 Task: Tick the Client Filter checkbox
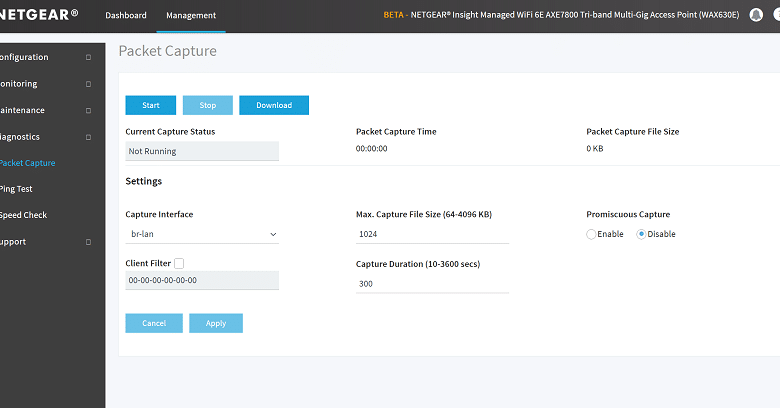tap(179, 263)
